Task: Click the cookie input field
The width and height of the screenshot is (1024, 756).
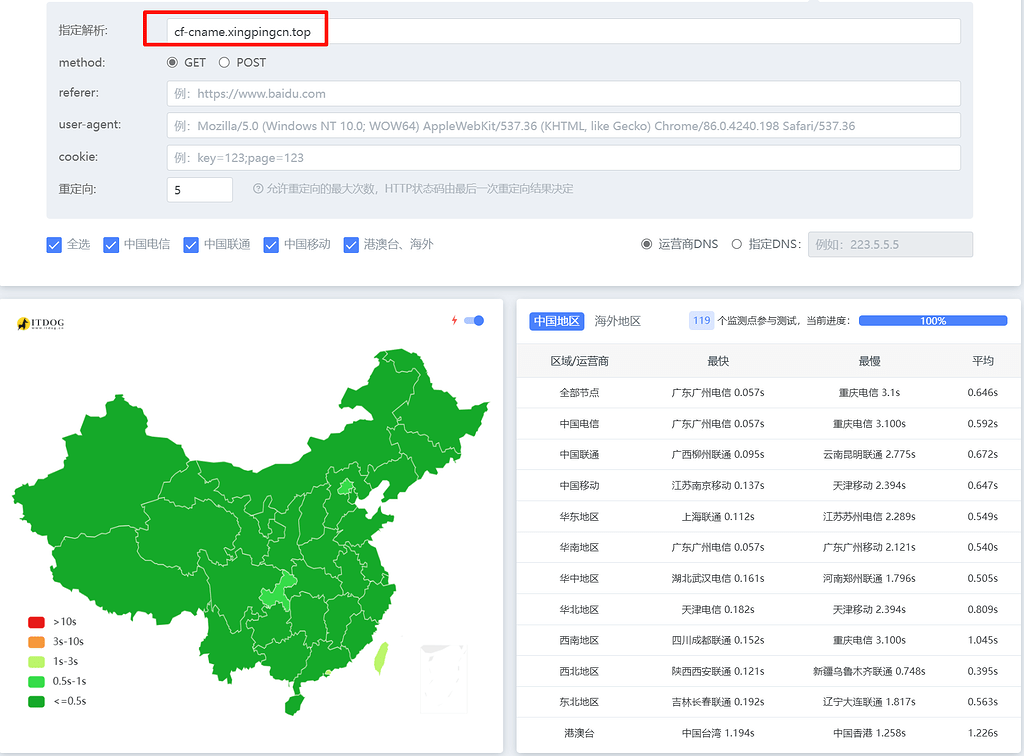Action: (564, 157)
